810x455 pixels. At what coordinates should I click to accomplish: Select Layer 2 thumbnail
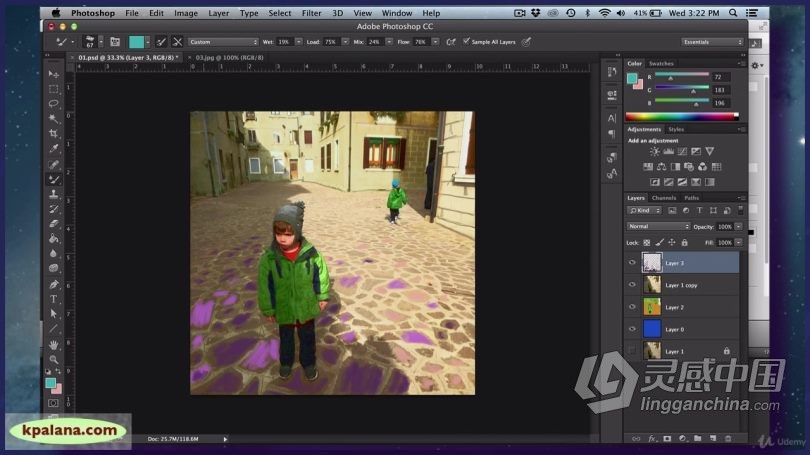[x=652, y=307]
